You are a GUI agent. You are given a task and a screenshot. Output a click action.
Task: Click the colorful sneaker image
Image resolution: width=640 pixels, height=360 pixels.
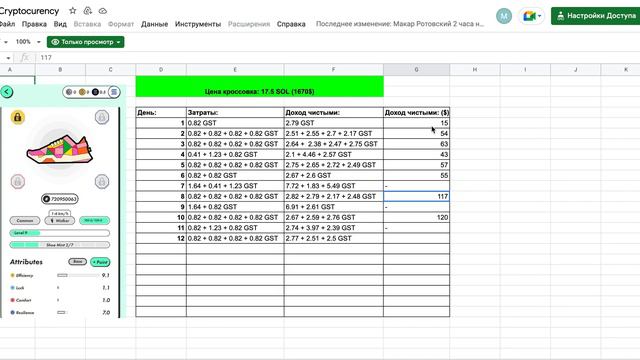pos(60,149)
